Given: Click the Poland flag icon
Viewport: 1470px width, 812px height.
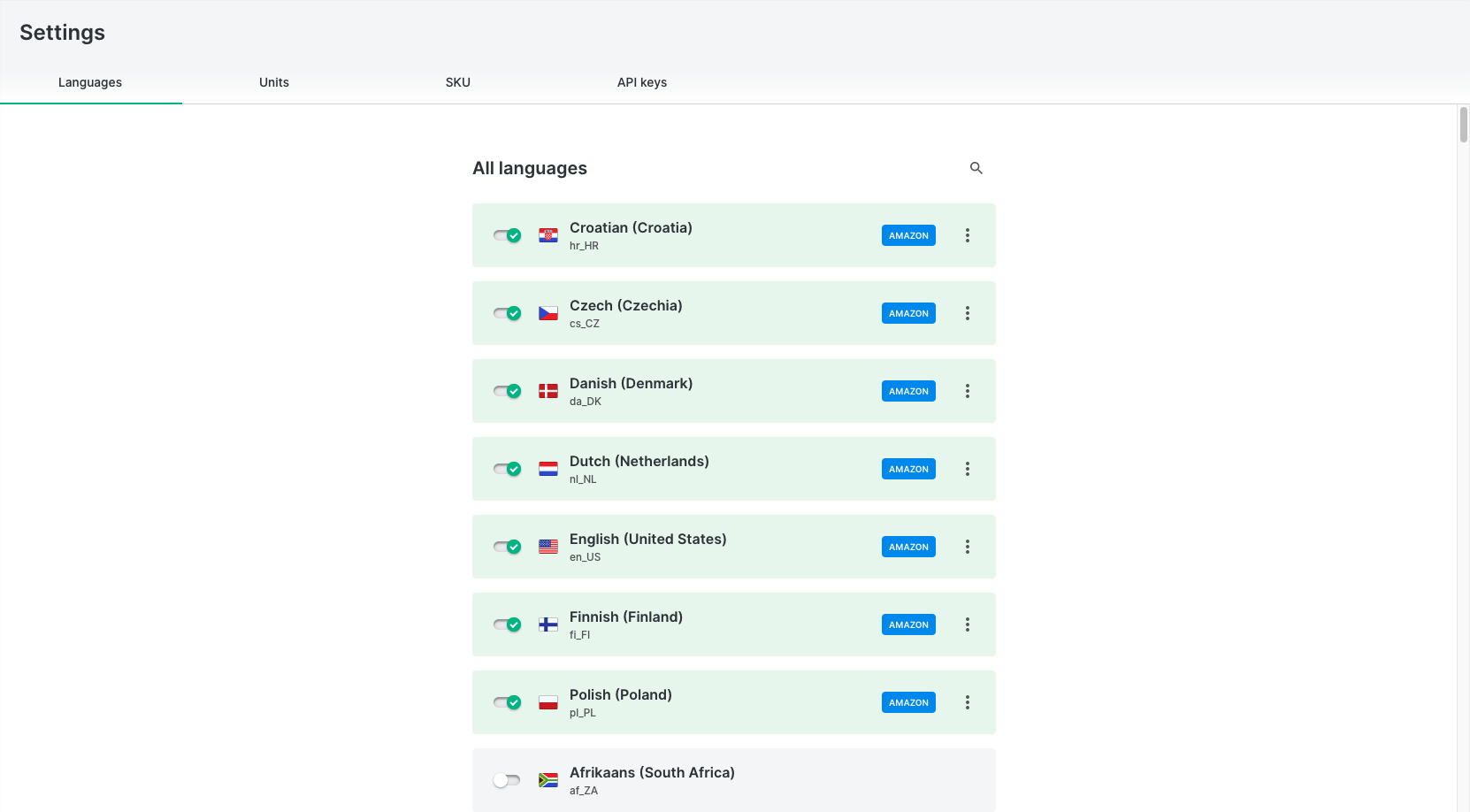Looking at the screenshot, I should click(548, 702).
